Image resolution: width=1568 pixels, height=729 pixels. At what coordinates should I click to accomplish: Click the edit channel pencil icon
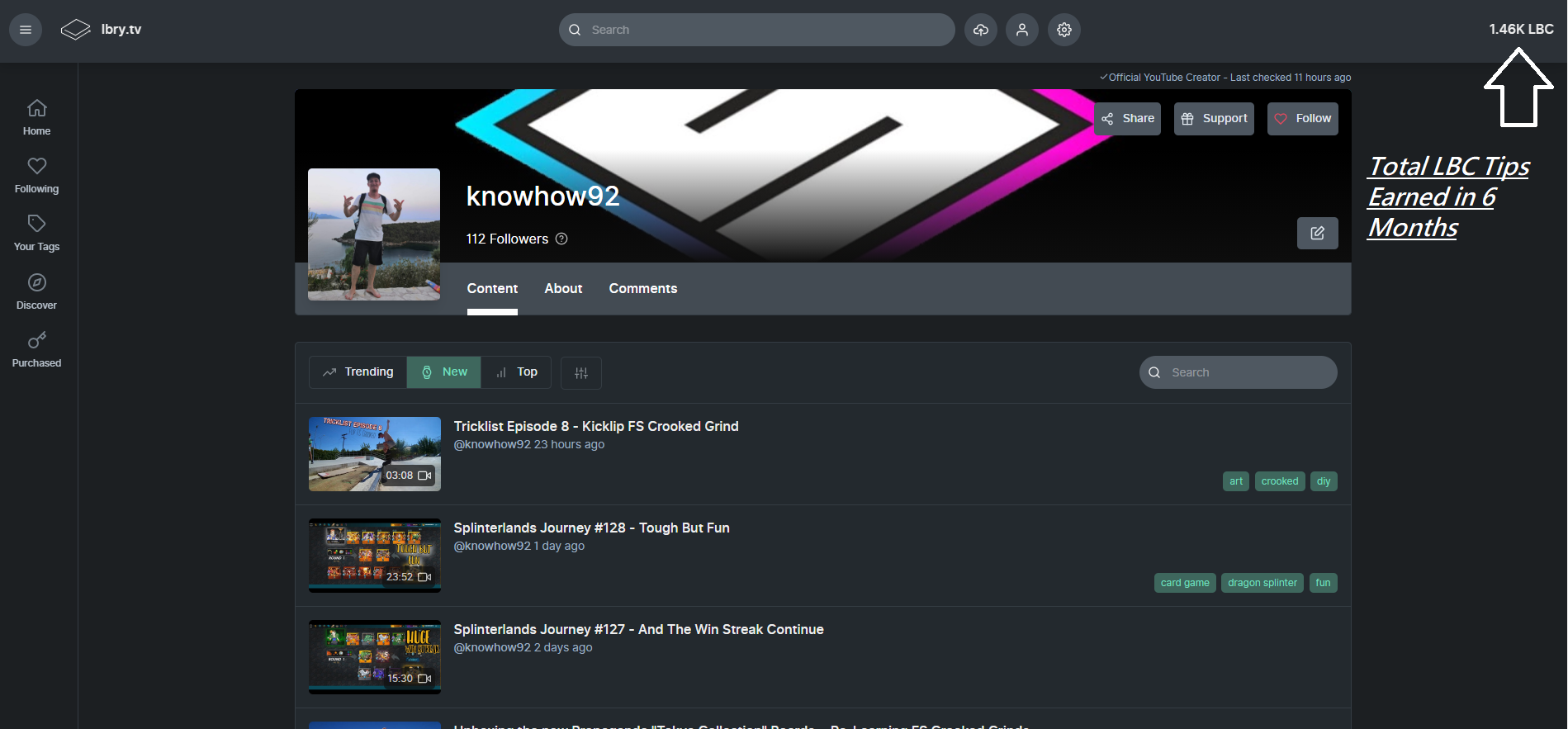1318,233
